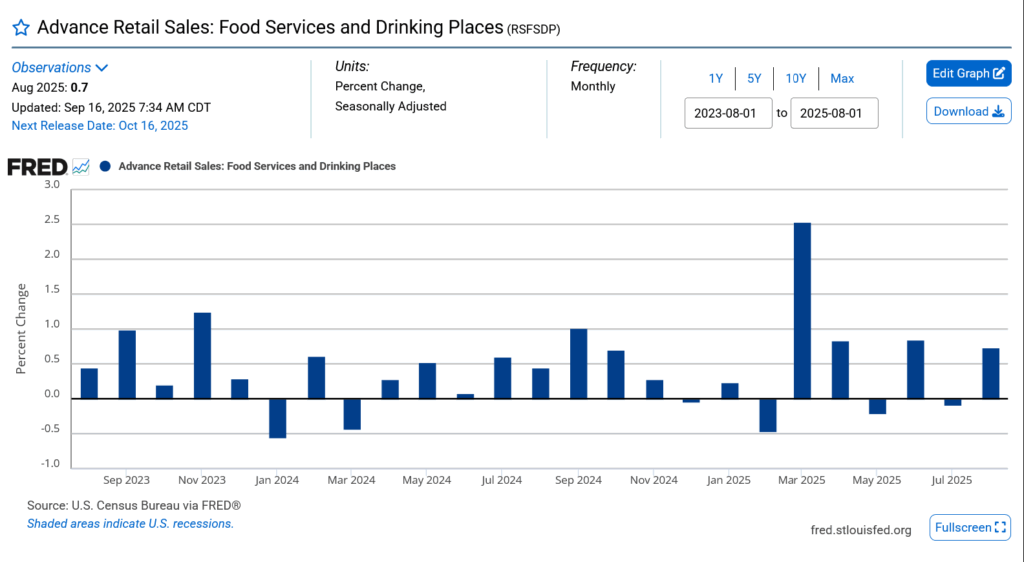Image resolution: width=1024 pixels, height=562 pixels.
Task: Click the negative January 2024 bar
Action: tap(278, 417)
